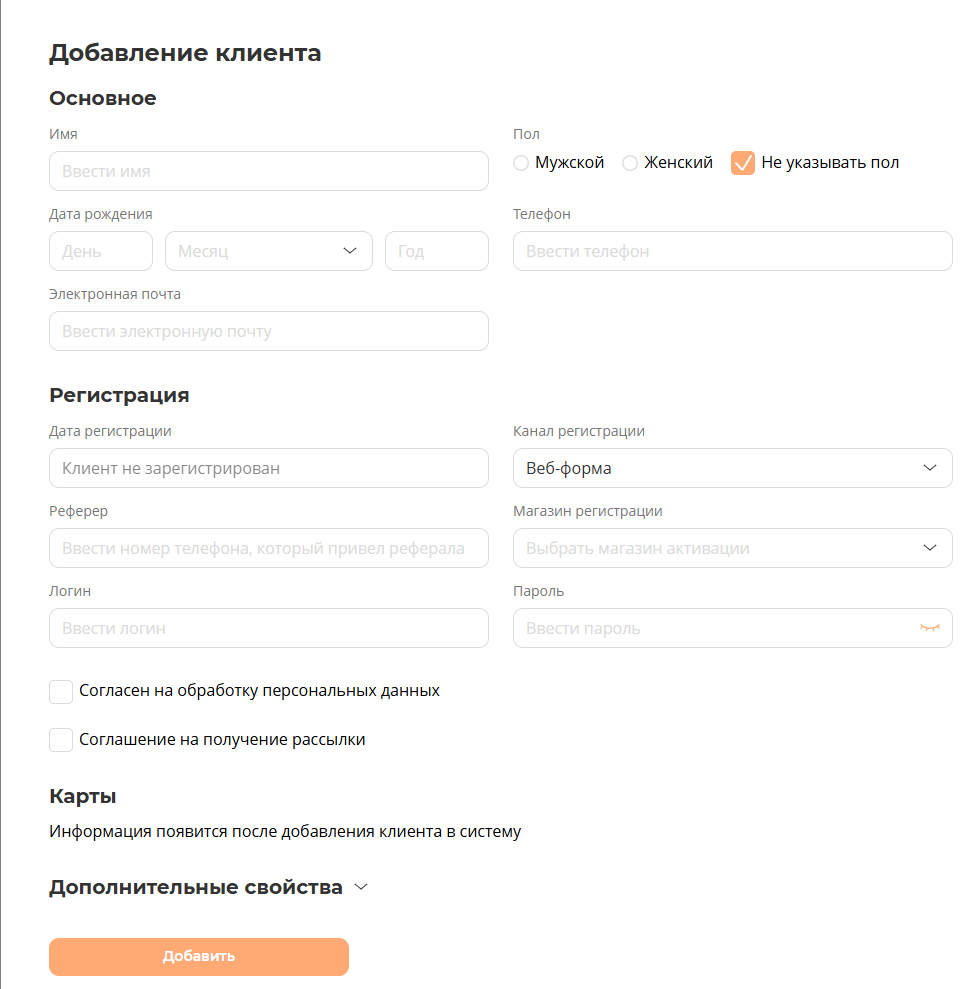Toggle password visibility eye icon
The image size is (966, 989).
930,628
